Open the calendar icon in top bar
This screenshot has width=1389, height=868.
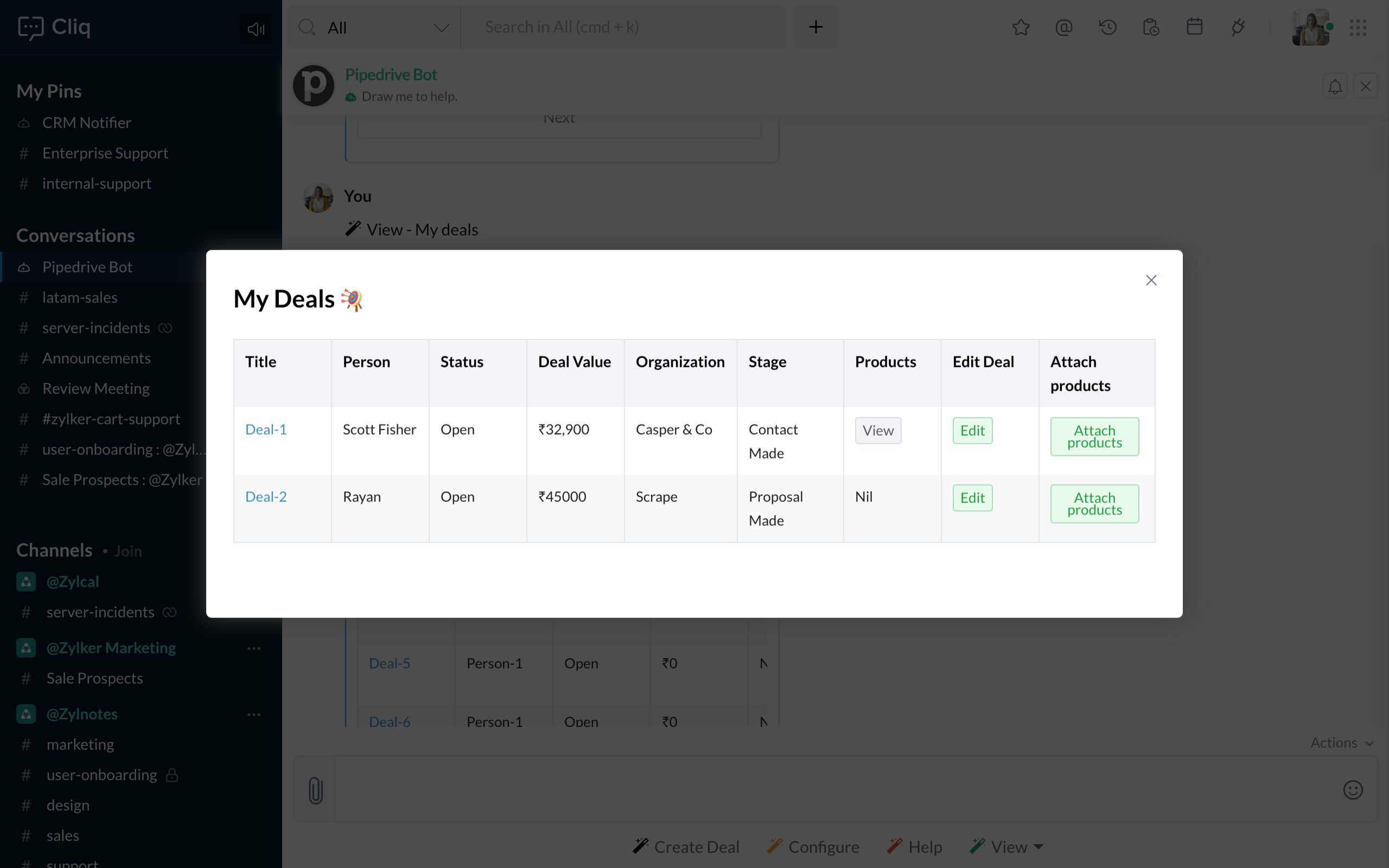click(x=1194, y=27)
